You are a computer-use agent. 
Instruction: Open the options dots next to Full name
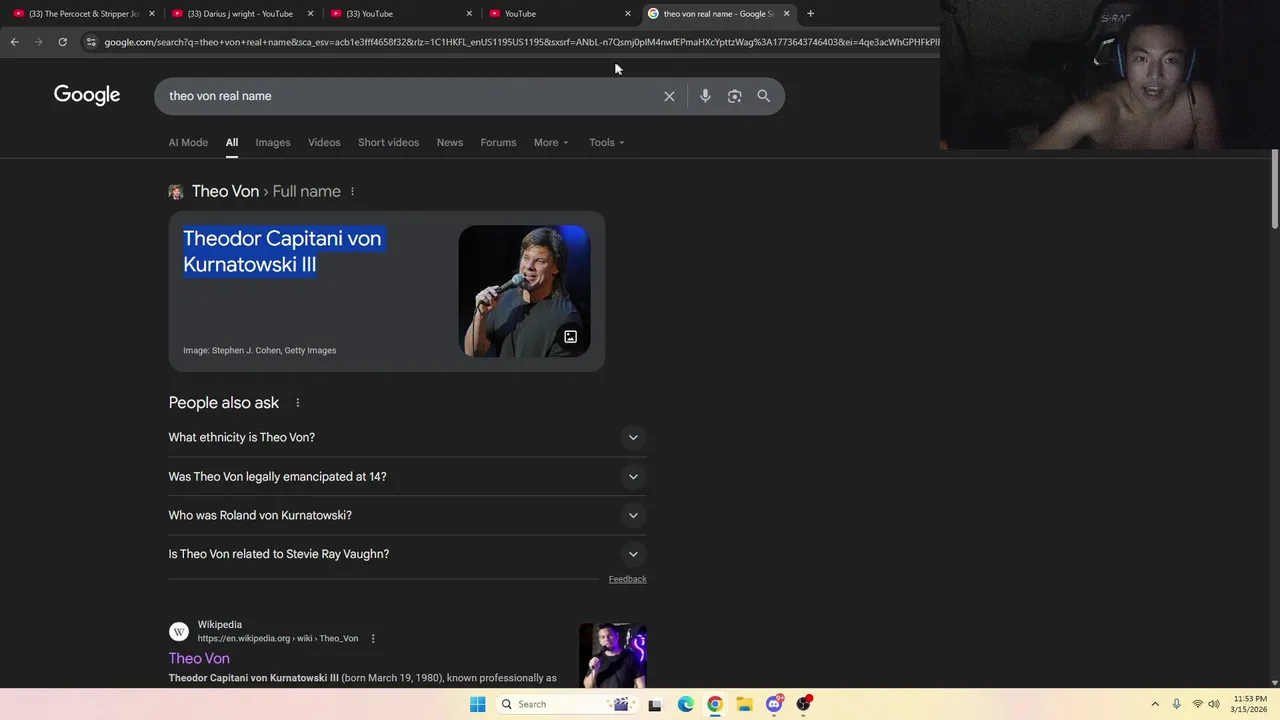pyautogui.click(x=352, y=191)
